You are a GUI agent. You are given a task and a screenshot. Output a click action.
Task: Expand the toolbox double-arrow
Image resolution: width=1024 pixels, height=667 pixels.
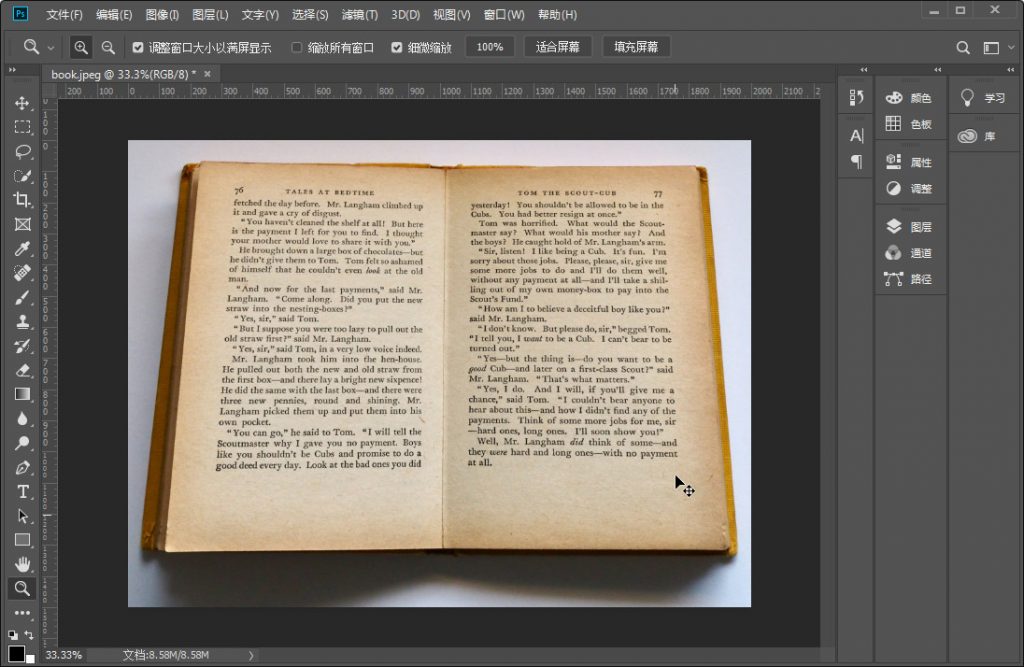coord(12,69)
